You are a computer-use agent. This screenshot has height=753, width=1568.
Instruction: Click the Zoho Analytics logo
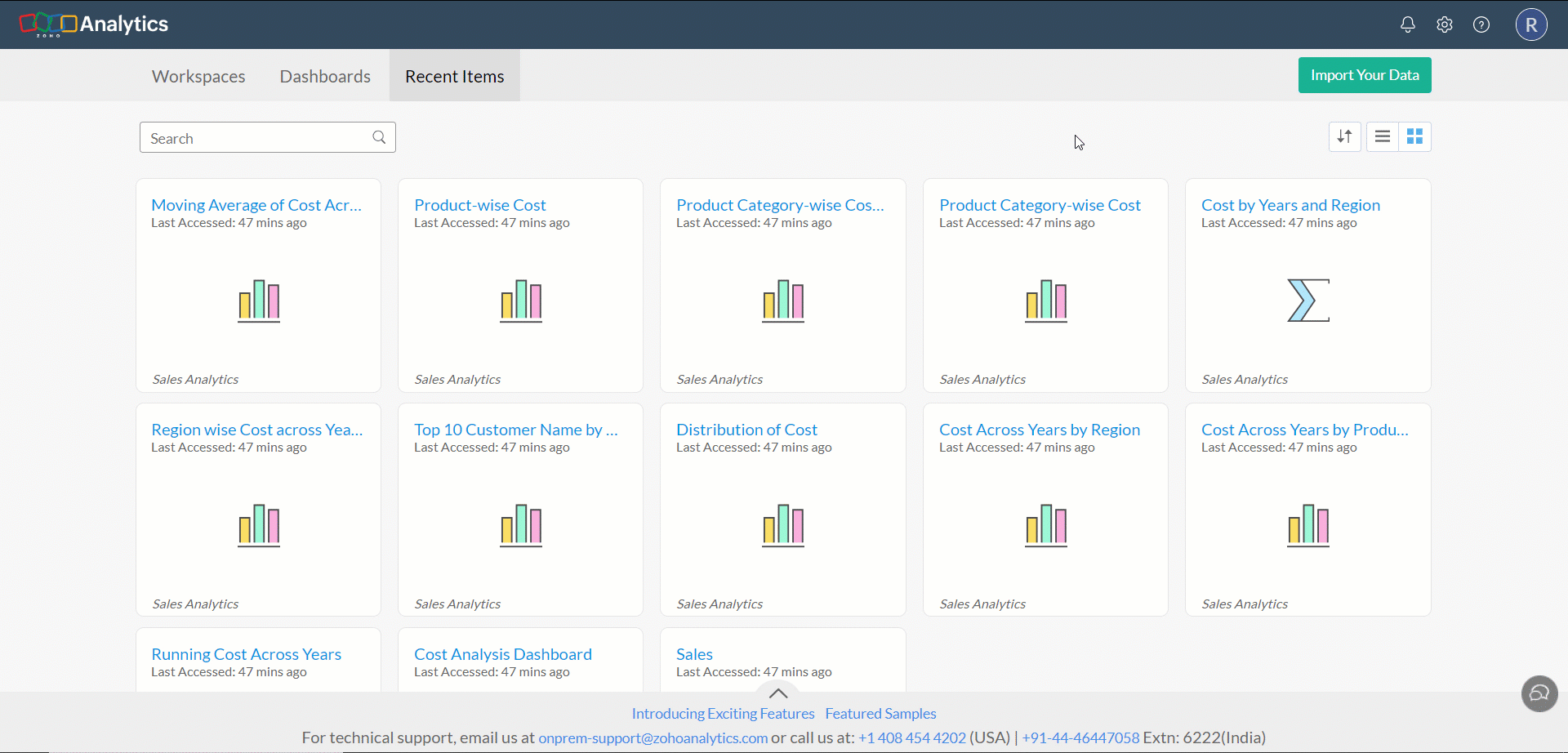94,25
